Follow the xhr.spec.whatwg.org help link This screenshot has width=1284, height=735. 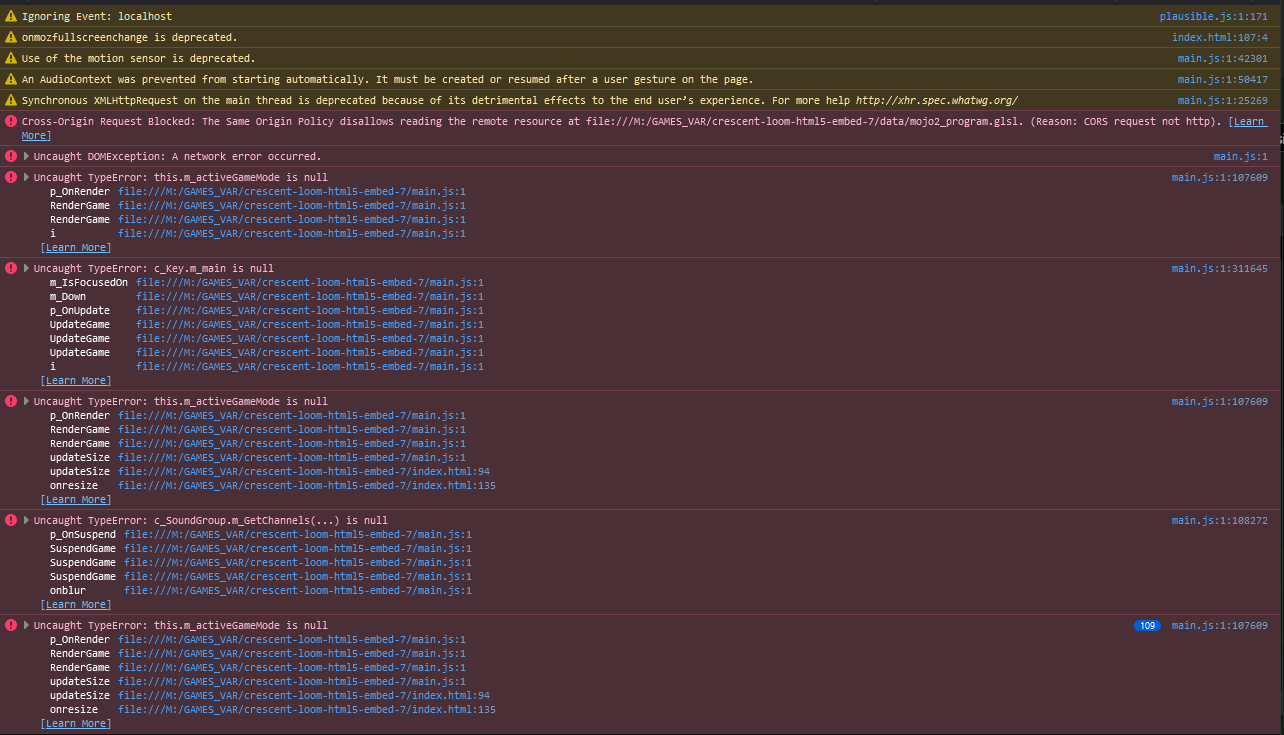[x=937, y=101]
